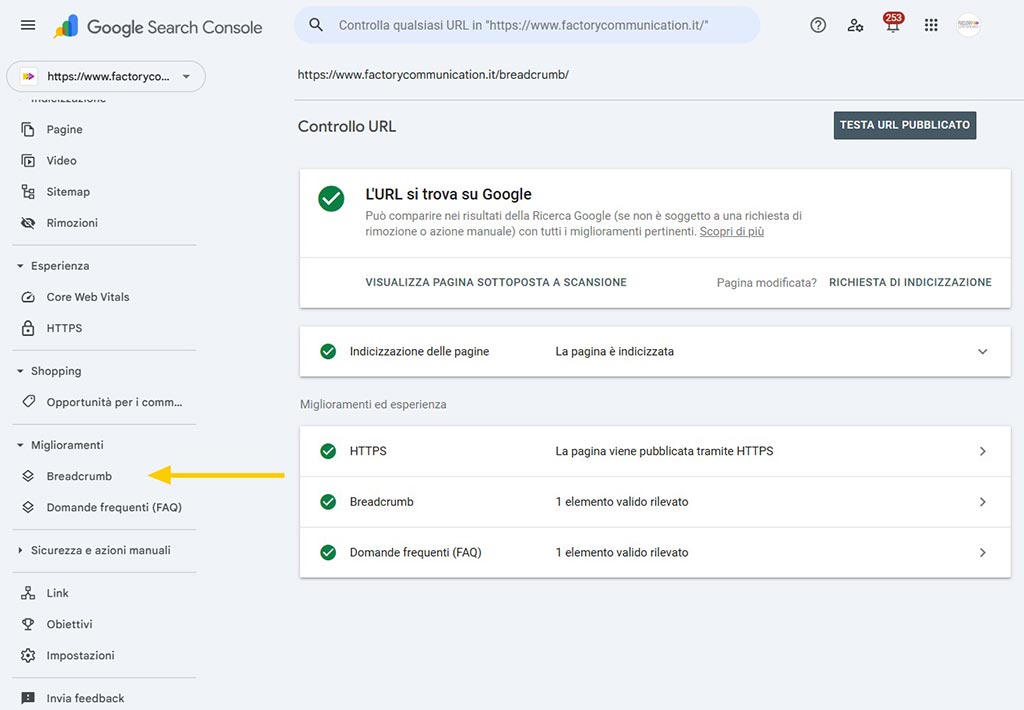
Task: Open the user management settings icon
Action: point(855,25)
